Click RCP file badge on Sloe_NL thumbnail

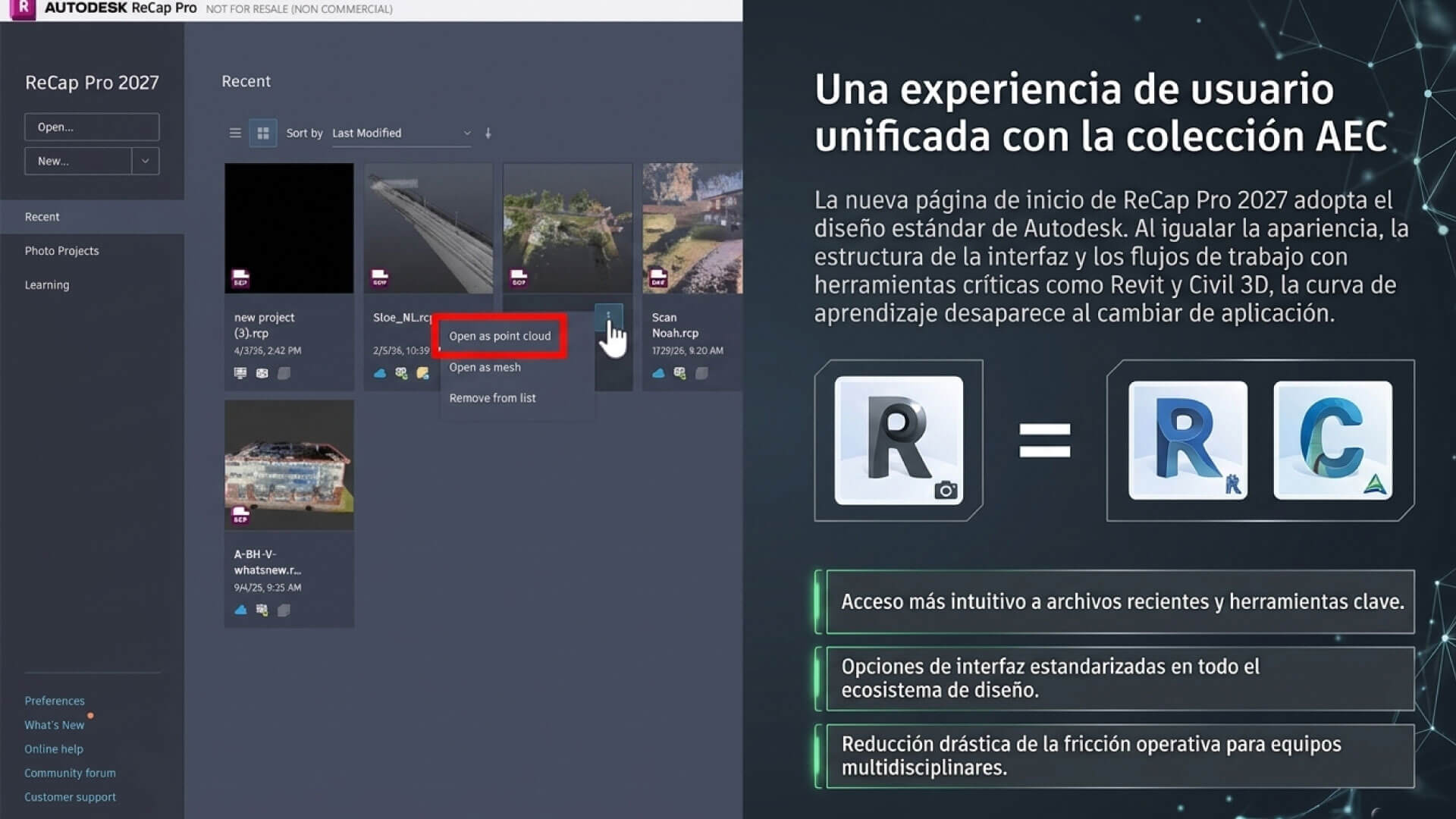380,278
